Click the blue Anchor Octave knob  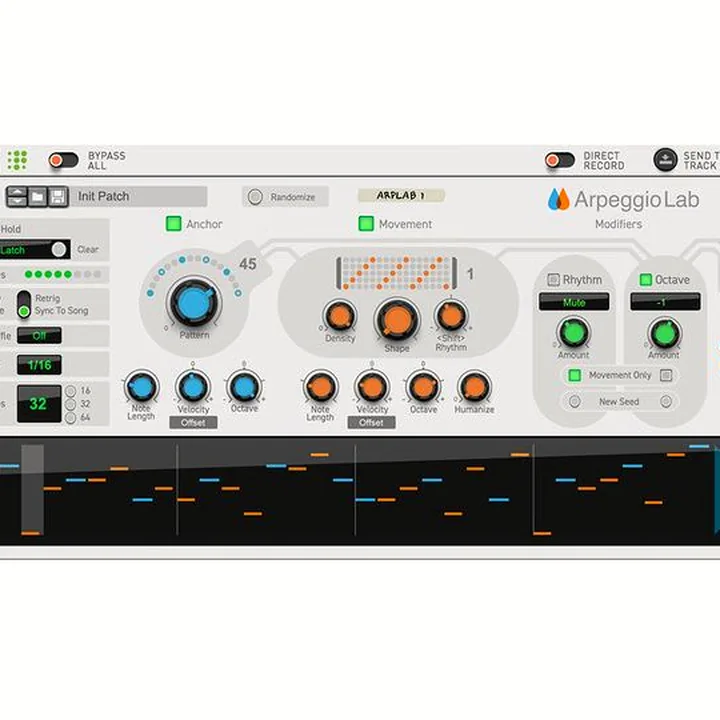tap(244, 387)
